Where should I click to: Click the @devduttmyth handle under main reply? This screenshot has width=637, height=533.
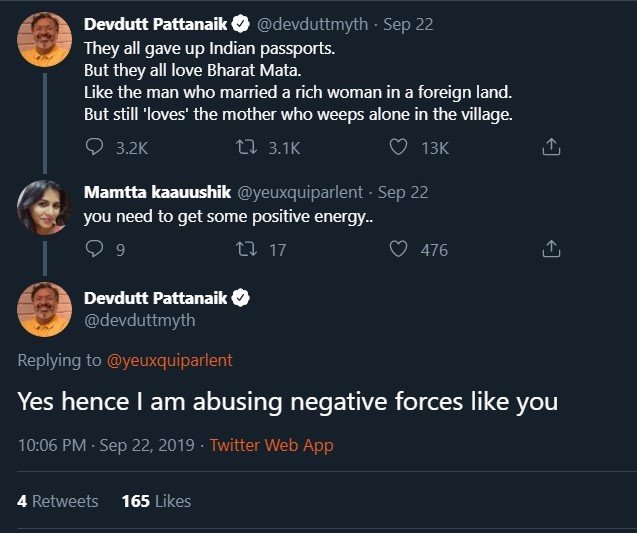pos(140,320)
